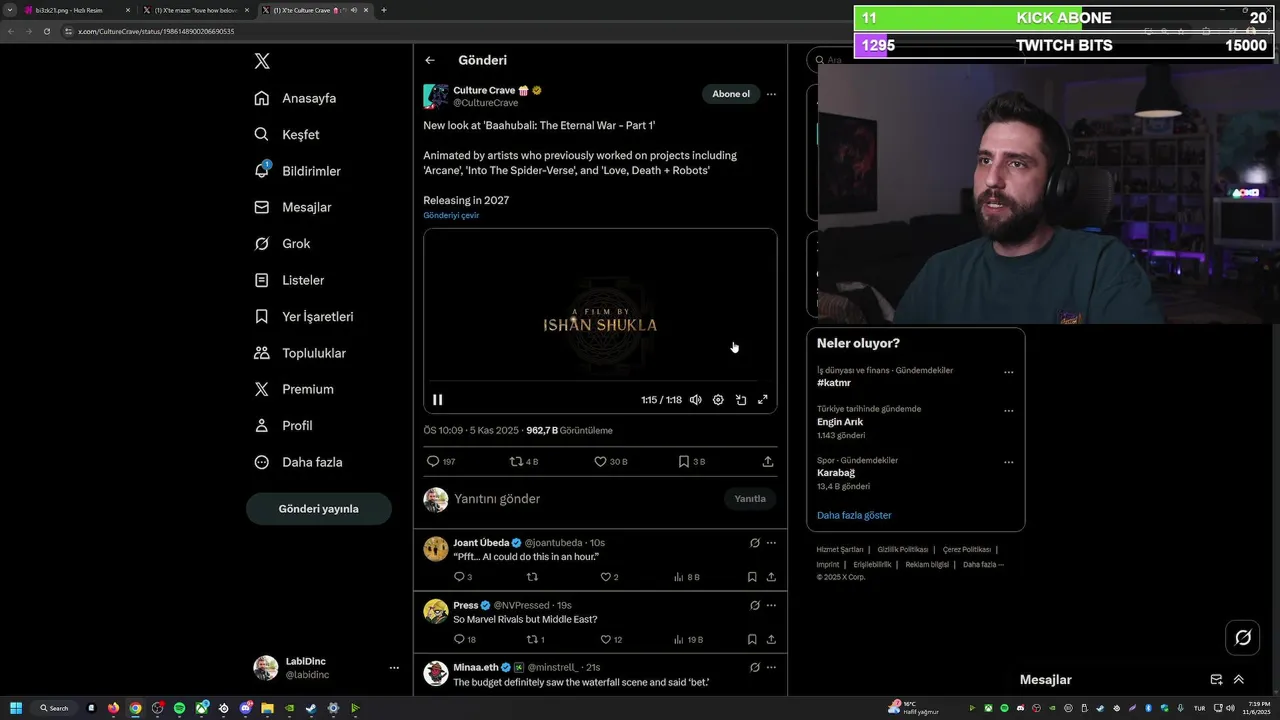Like the Press reply

pyautogui.click(x=610, y=639)
